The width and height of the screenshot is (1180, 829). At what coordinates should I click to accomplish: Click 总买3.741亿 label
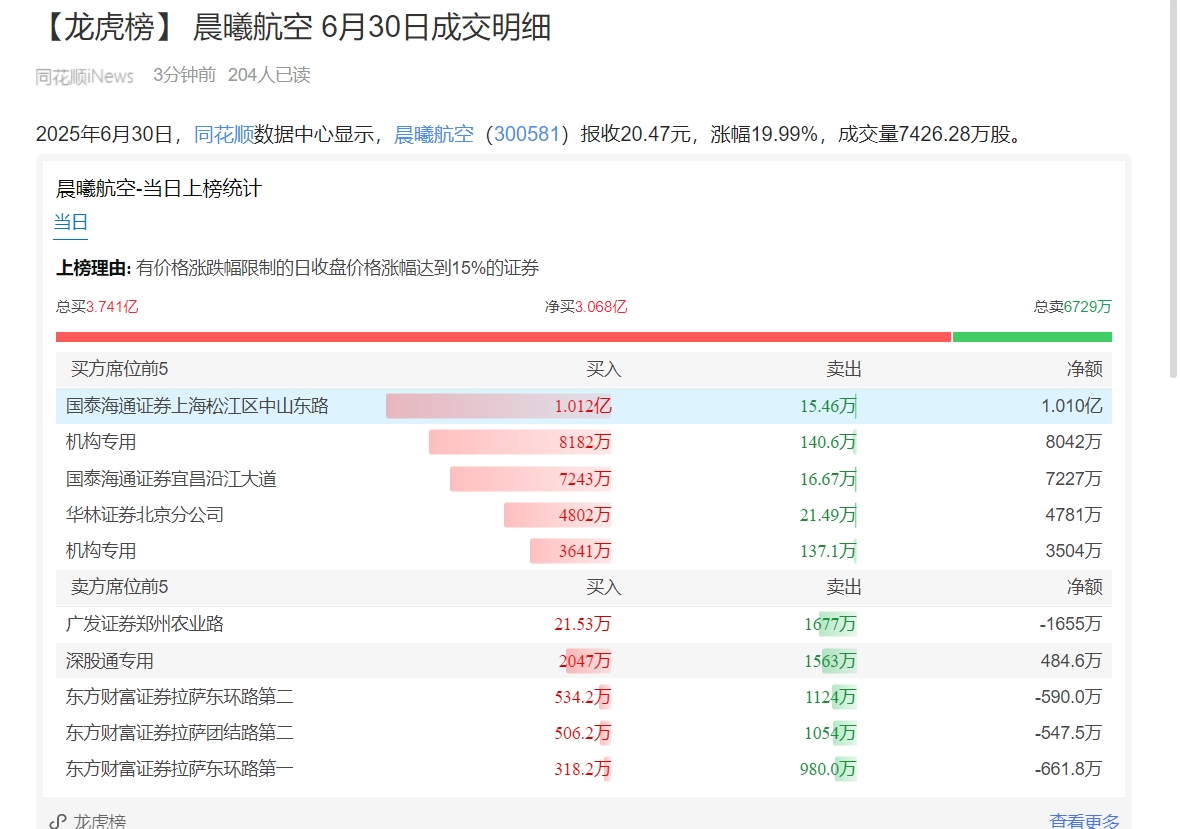pos(97,307)
